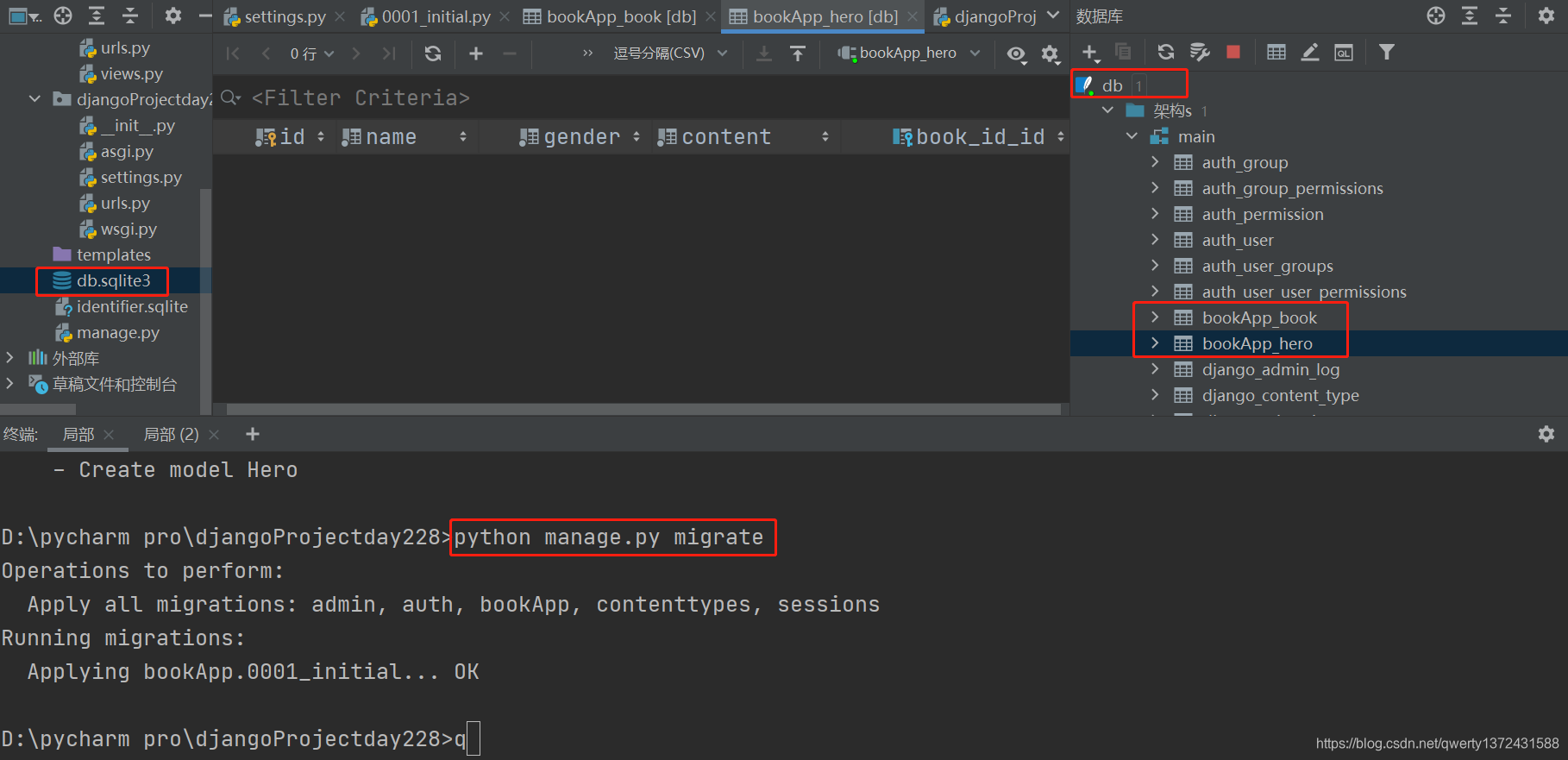
Task: Refresh the Database panel
Action: pos(1166,52)
